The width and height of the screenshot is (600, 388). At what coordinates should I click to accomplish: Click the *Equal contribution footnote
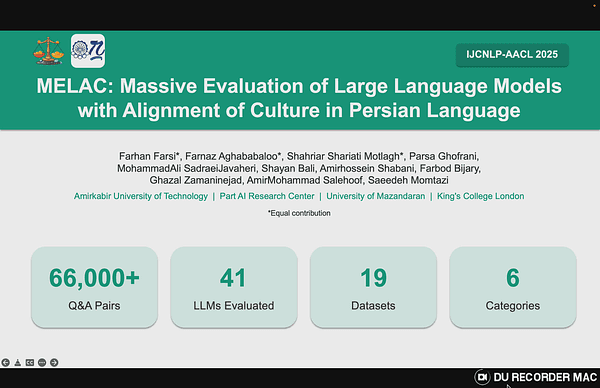(299, 213)
